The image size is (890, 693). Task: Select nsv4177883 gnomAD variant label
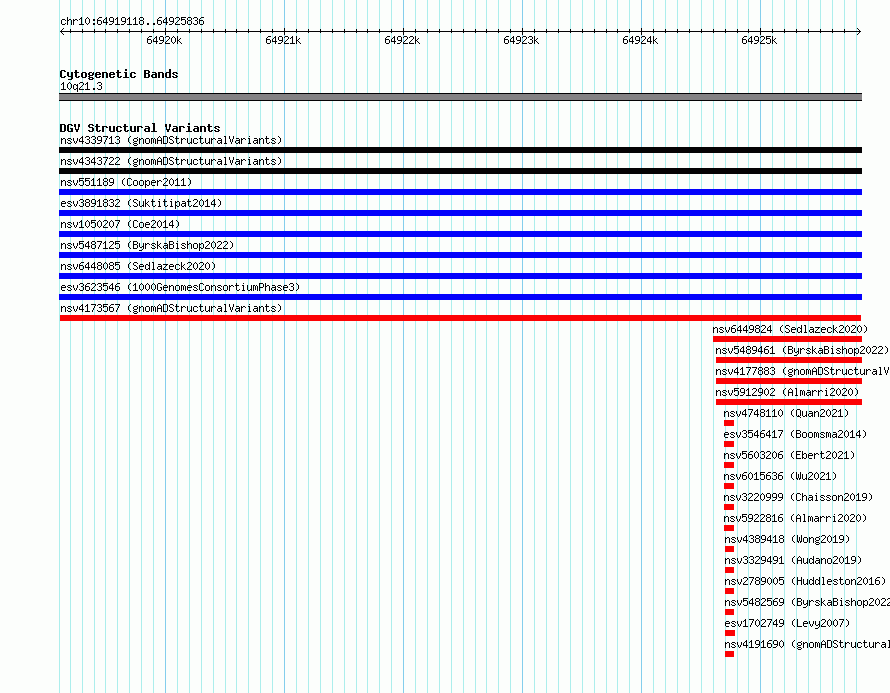(803, 371)
